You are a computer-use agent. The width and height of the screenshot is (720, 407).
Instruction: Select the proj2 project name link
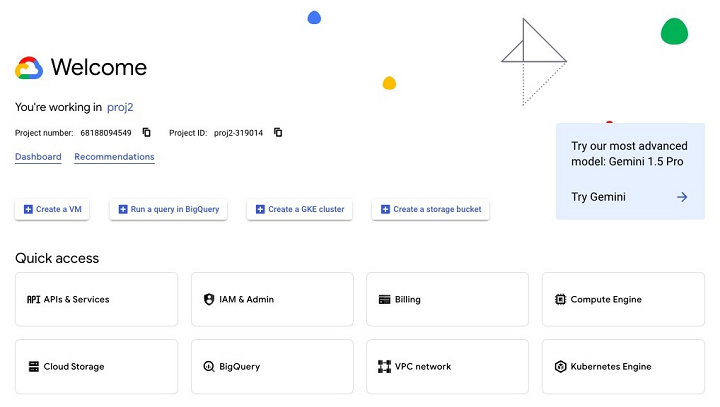[x=120, y=107]
